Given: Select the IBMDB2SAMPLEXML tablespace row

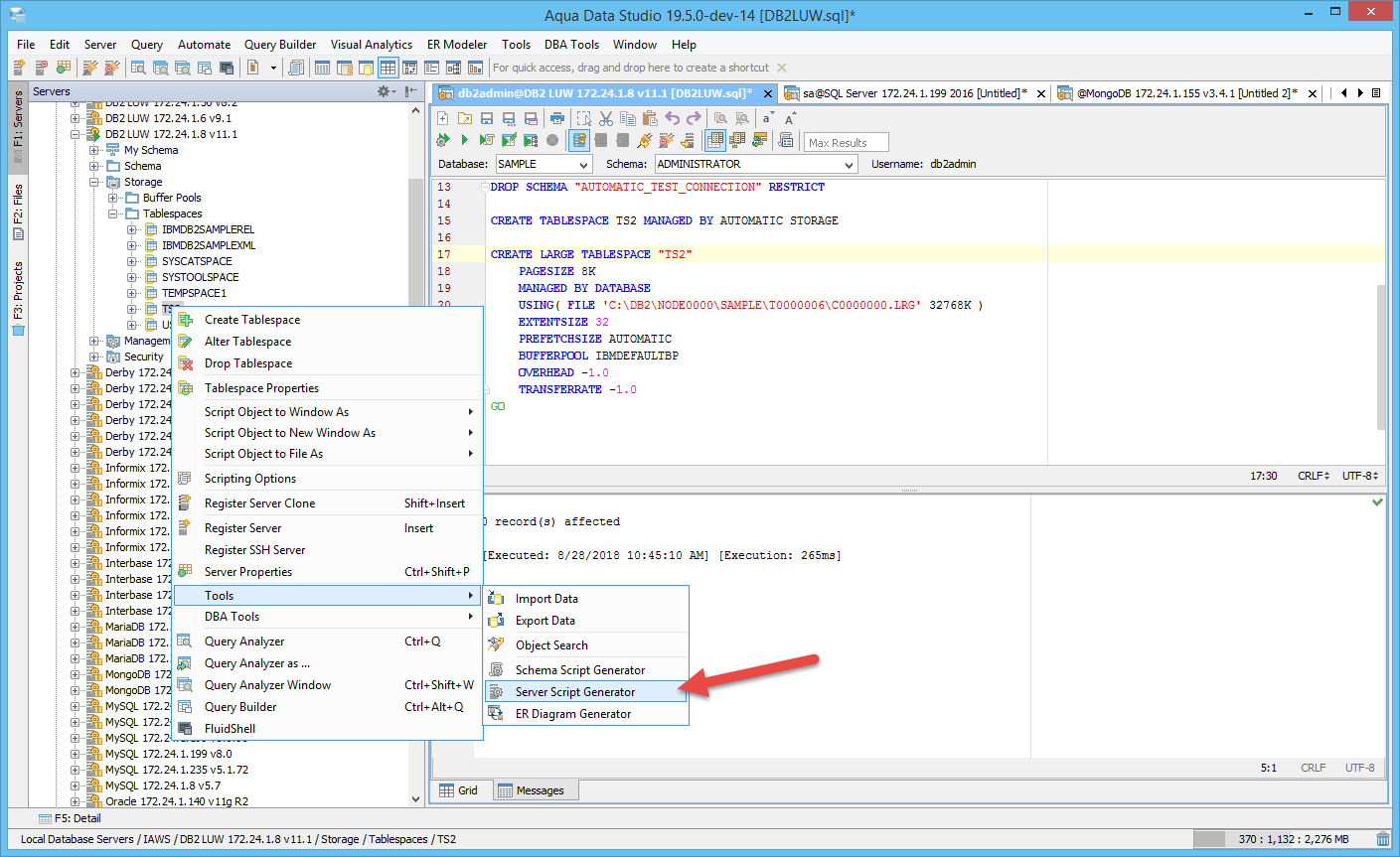Looking at the screenshot, I should (200, 245).
